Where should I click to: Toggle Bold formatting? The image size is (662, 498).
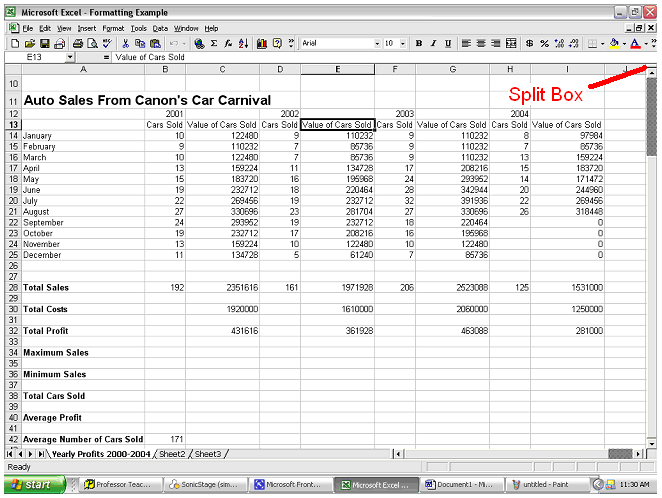pyautogui.click(x=419, y=44)
